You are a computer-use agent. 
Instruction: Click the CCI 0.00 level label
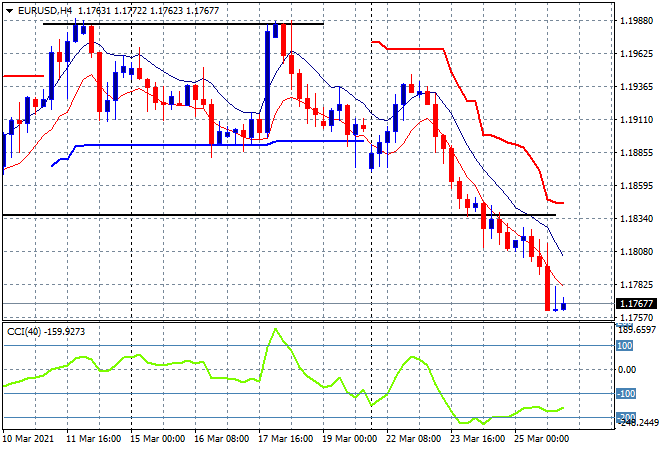pos(627,370)
